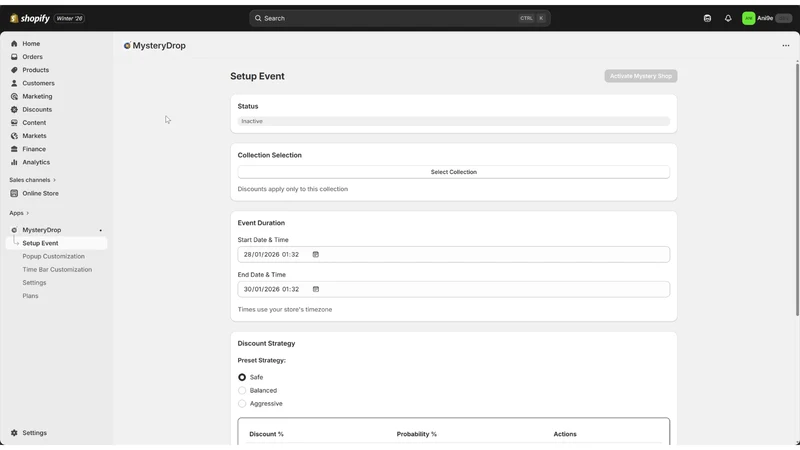
Task: Click the Probability % column header
Action: pyautogui.click(x=417, y=434)
